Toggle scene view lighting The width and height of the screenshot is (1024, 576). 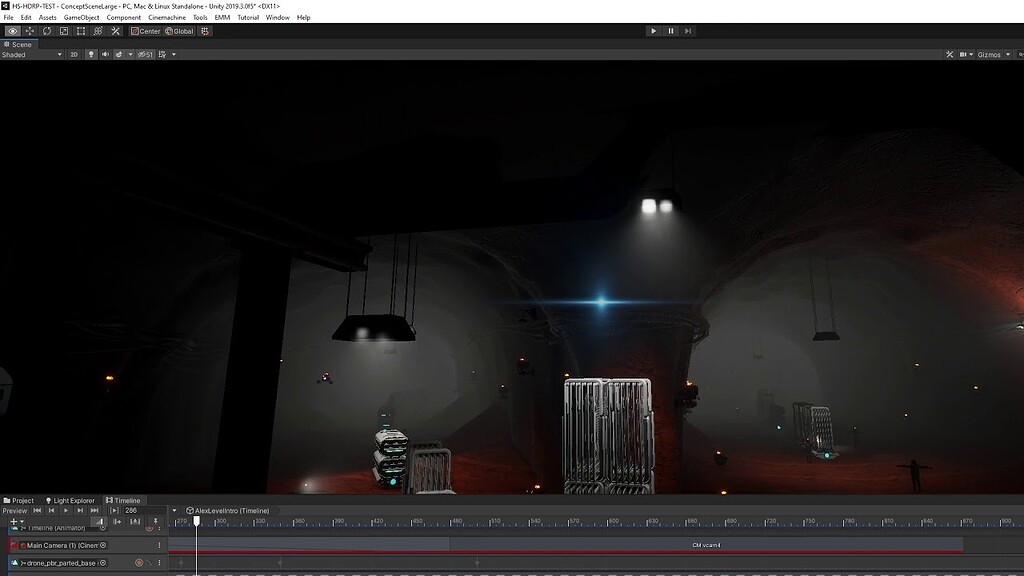(x=92, y=54)
